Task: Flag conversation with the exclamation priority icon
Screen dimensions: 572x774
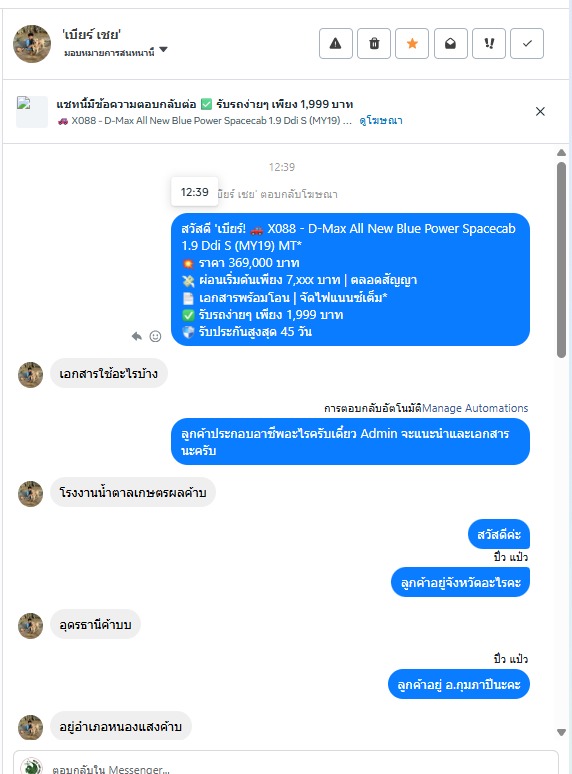Action: (x=489, y=44)
